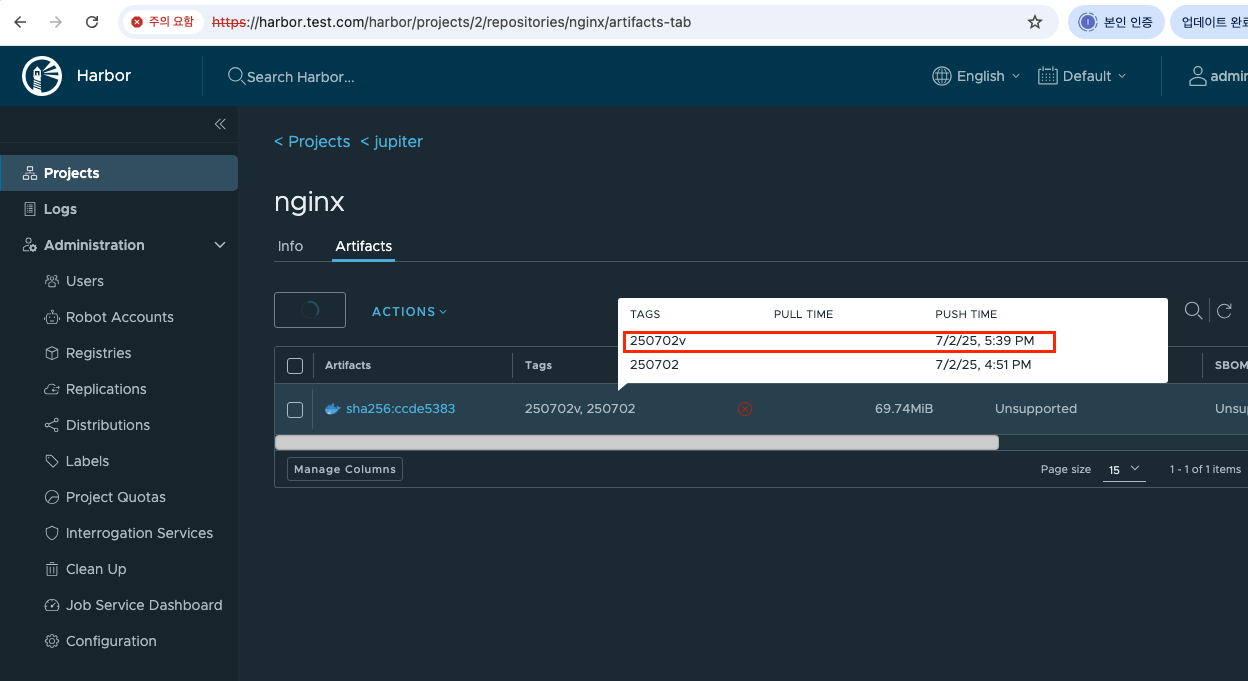Click the Search Harbor magnifier icon
This screenshot has width=1248, height=681.
tap(236, 76)
